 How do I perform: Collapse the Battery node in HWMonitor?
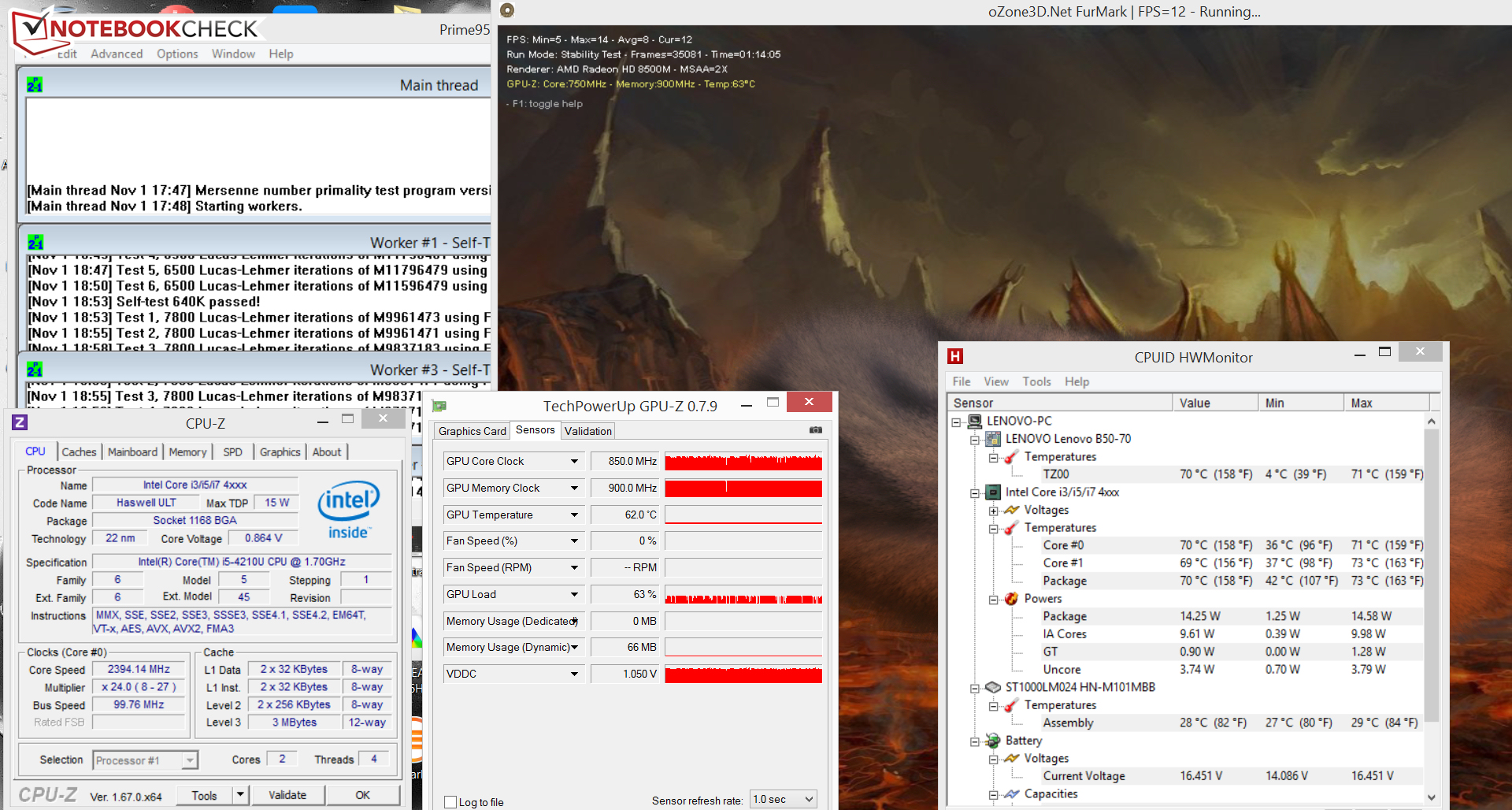coord(975,741)
